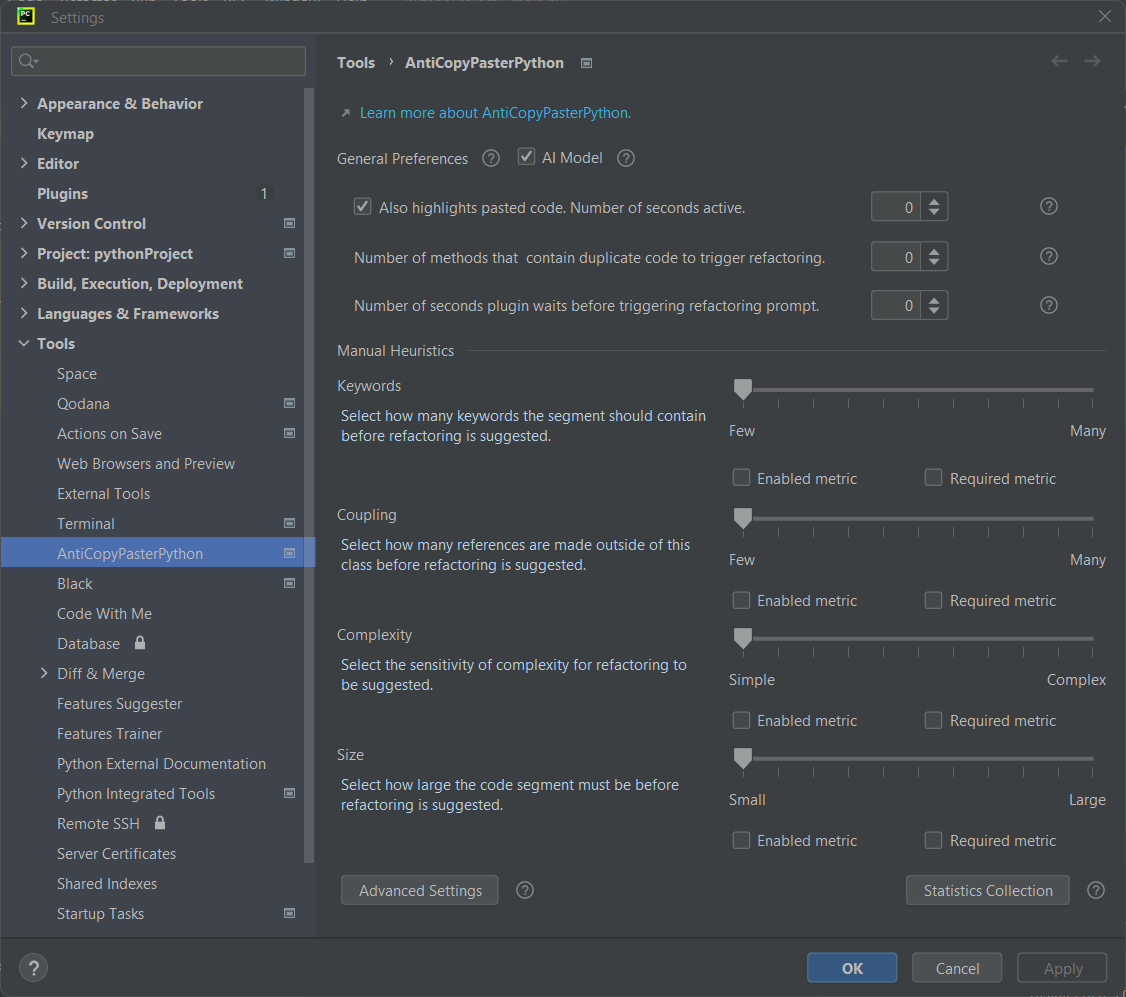
Task: Uncheck Also highlights pasted code checkbox
Action: tap(363, 207)
